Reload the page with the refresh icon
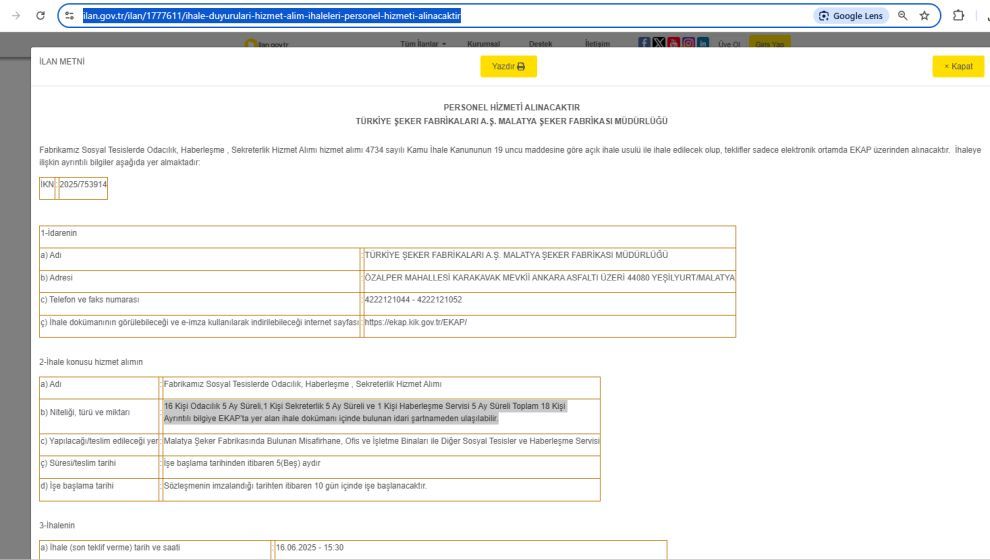The width and height of the screenshot is (990, 560). click(40, 16)
